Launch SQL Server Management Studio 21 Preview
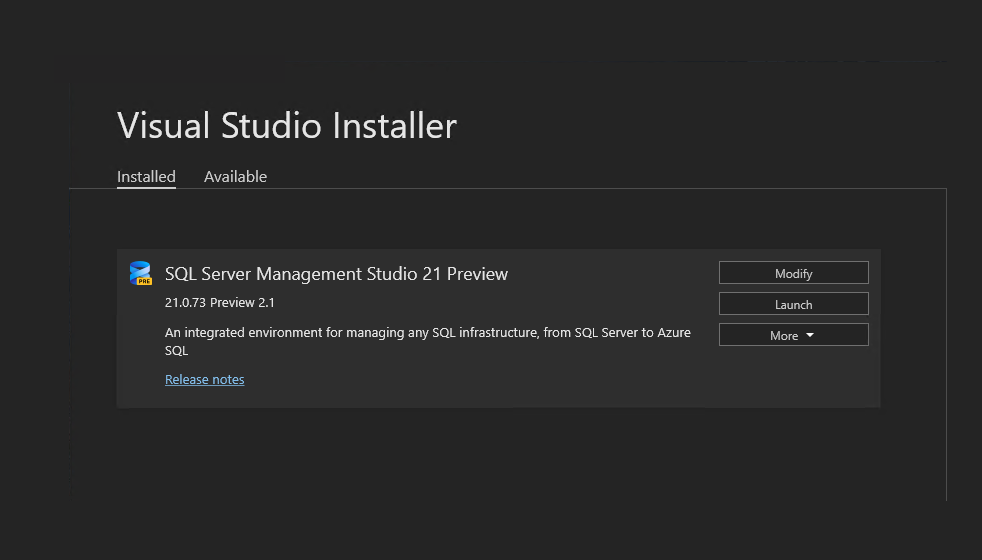 tap(793, 304)
